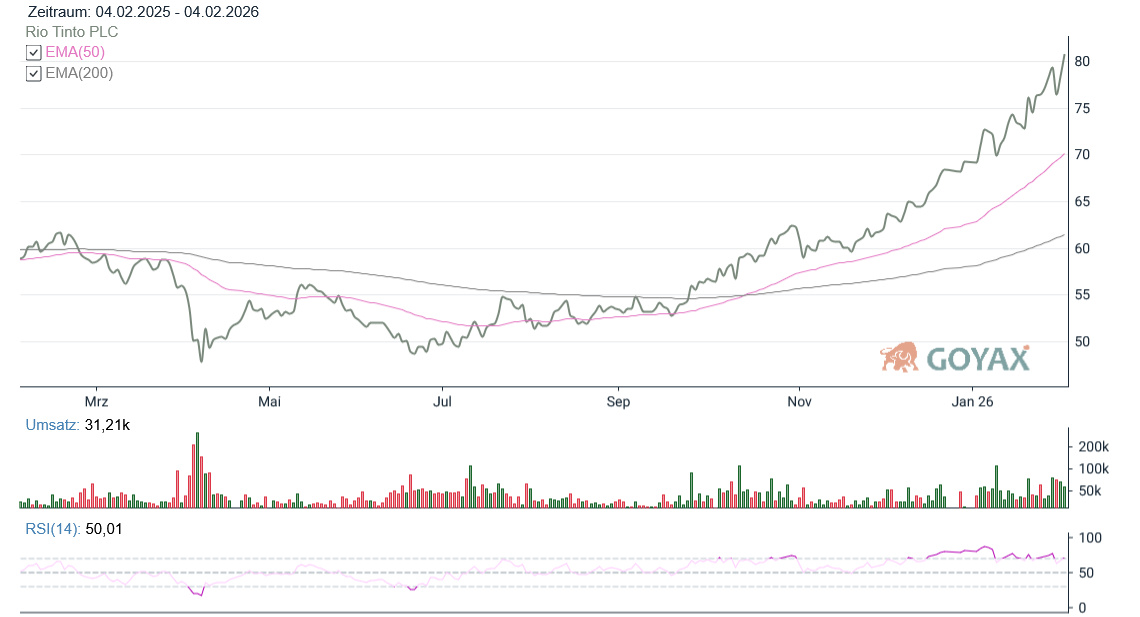The image size is (1140, 617).
Task: Select the Mrz marker on the time axis
Action: point(97,402)
